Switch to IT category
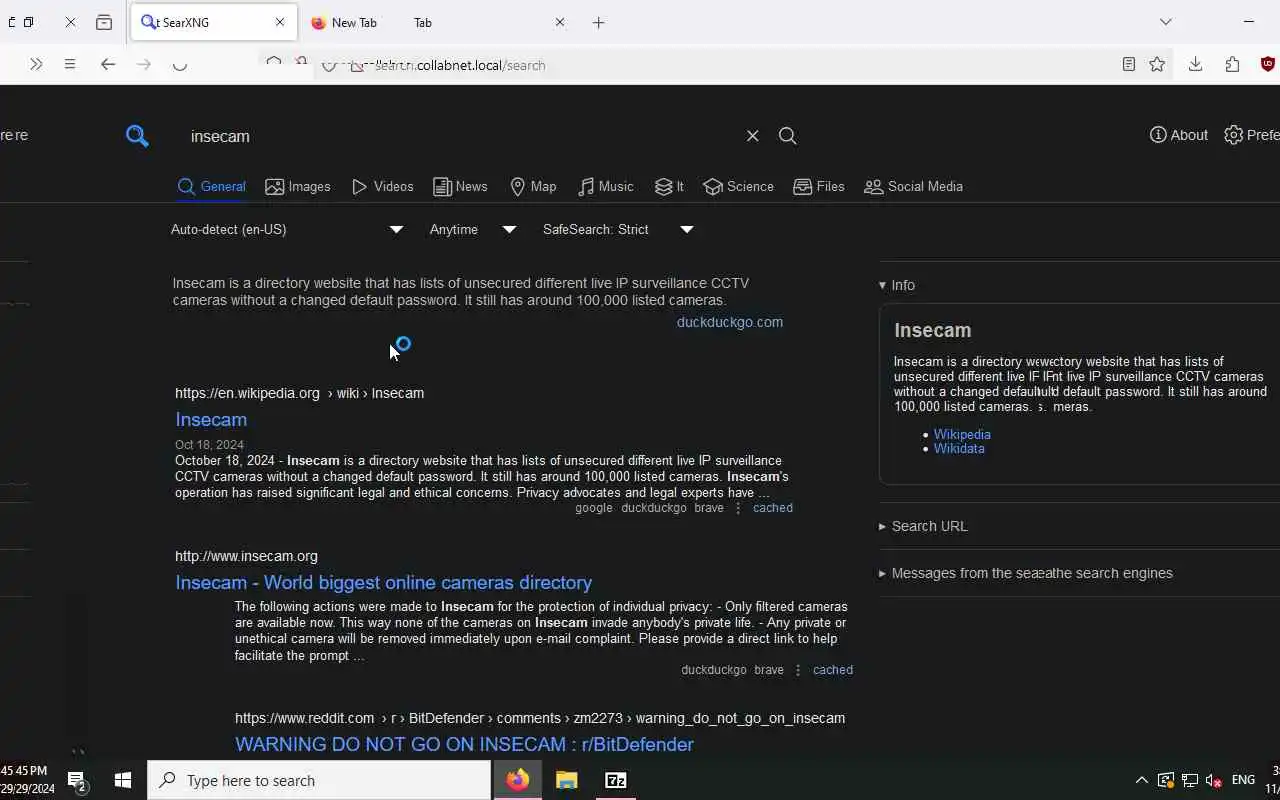 pyautogui.click(x=669, y=186)
